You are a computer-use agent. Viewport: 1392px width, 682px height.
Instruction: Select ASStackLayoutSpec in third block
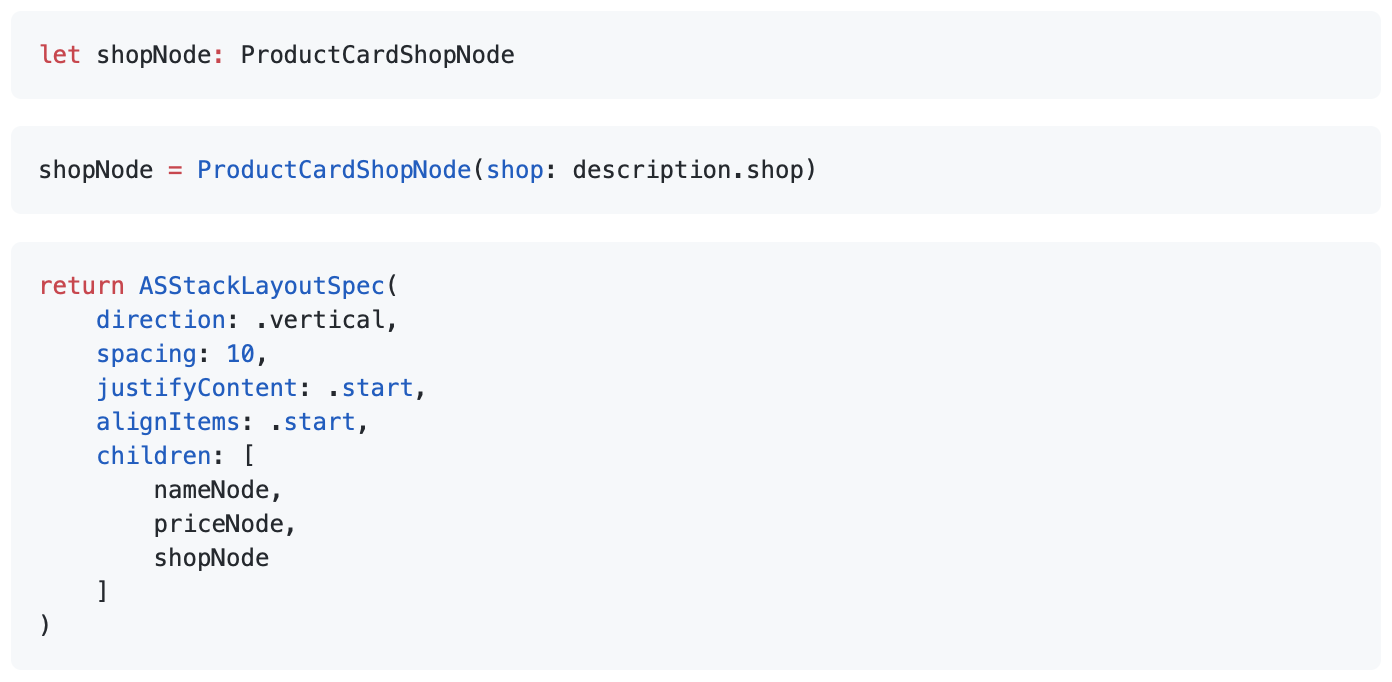pyautogui.click(x=262, y=286)
